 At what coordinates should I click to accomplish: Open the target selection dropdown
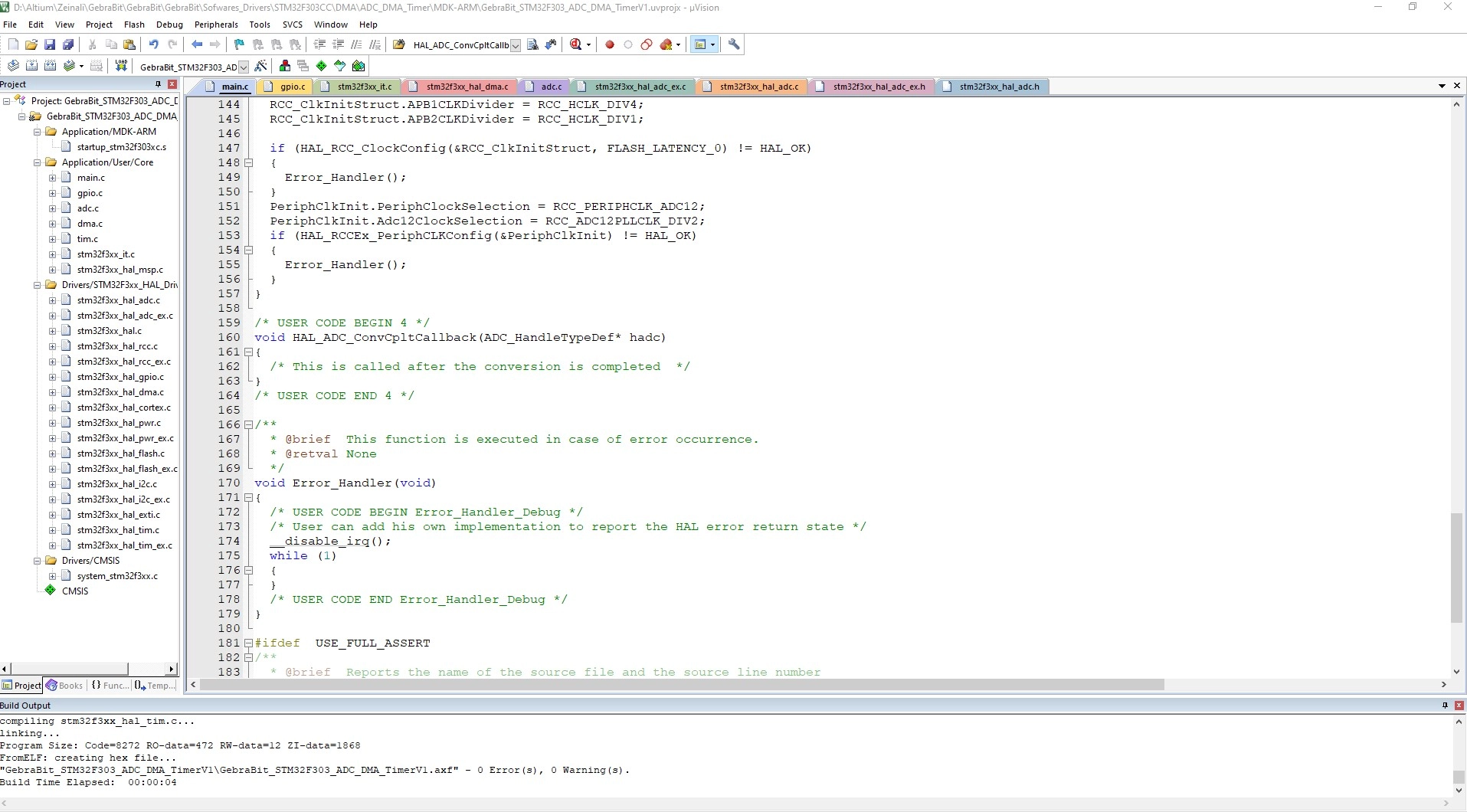click(x=244, y=67)
